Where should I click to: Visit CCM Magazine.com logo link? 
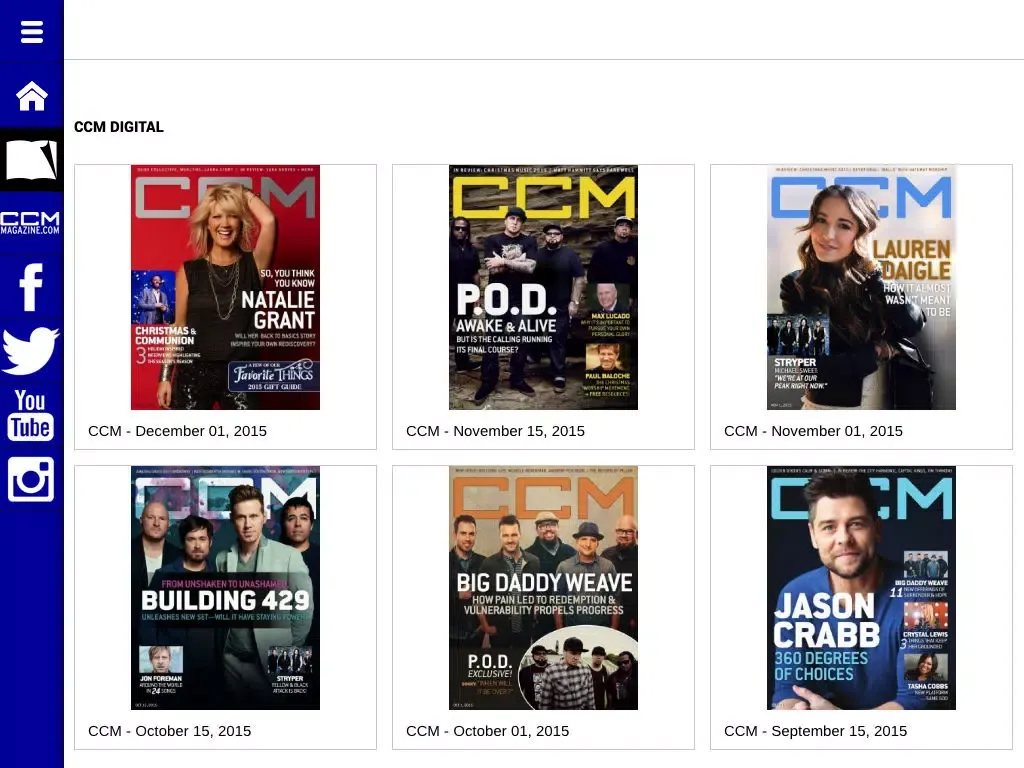[30, 223]
